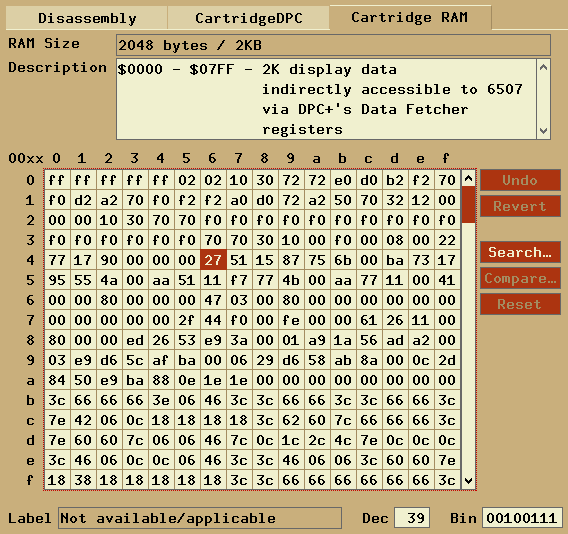Click RAM grid scroll up arrow
The image size is (568, 534).
[x=468, y=178]
